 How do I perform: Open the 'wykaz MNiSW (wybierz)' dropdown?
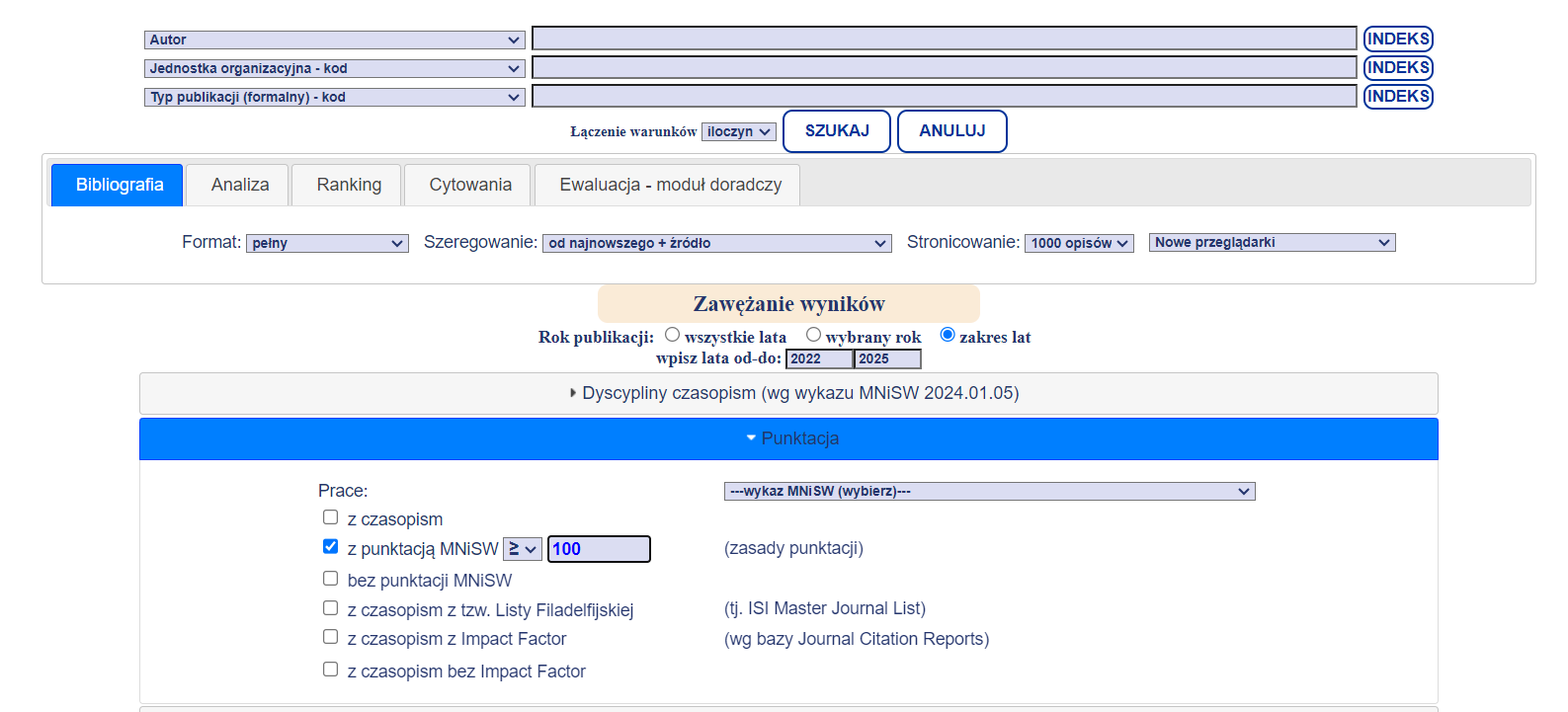pos(989,492)
